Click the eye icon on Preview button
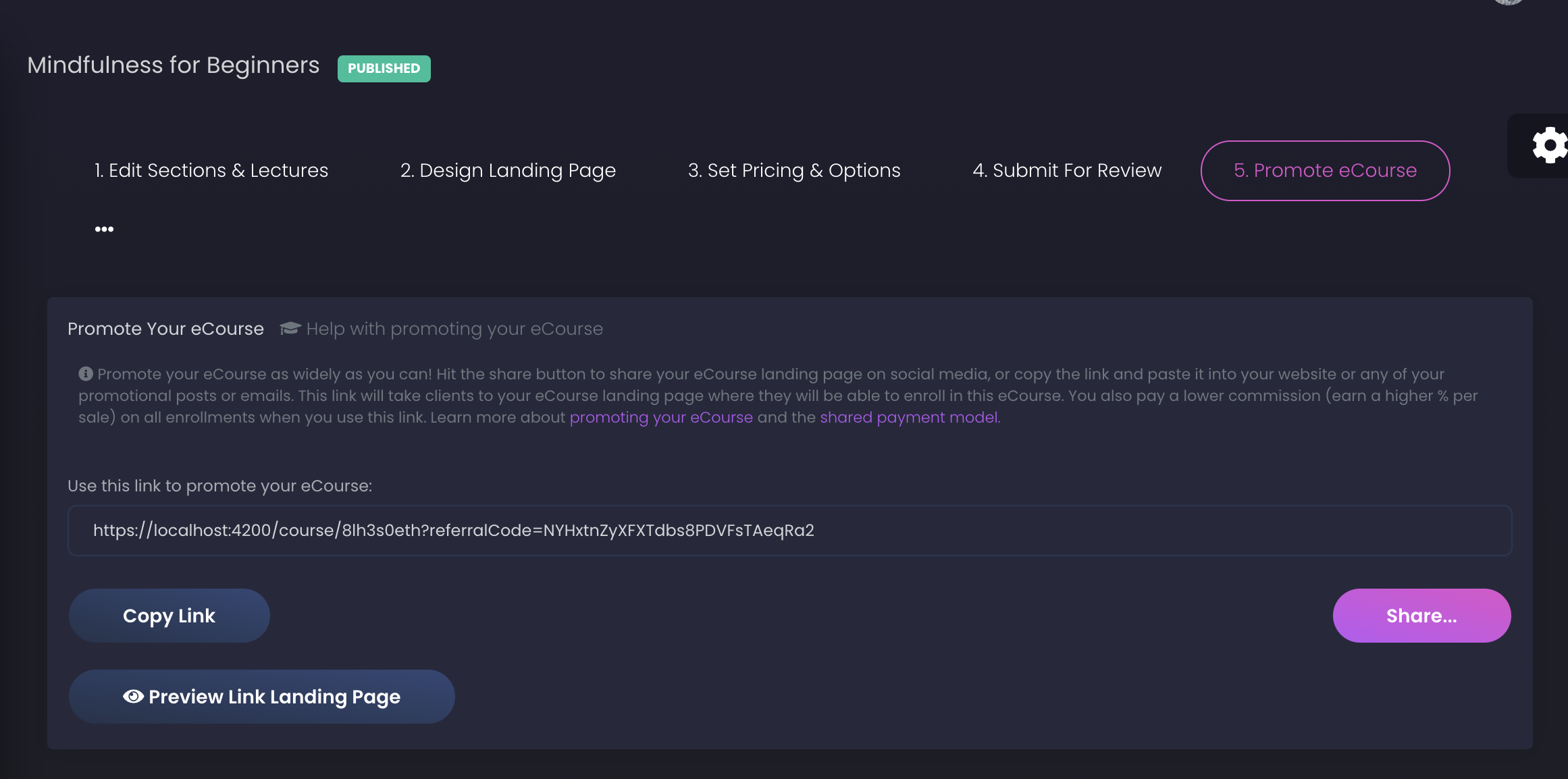 coord(133,697)
